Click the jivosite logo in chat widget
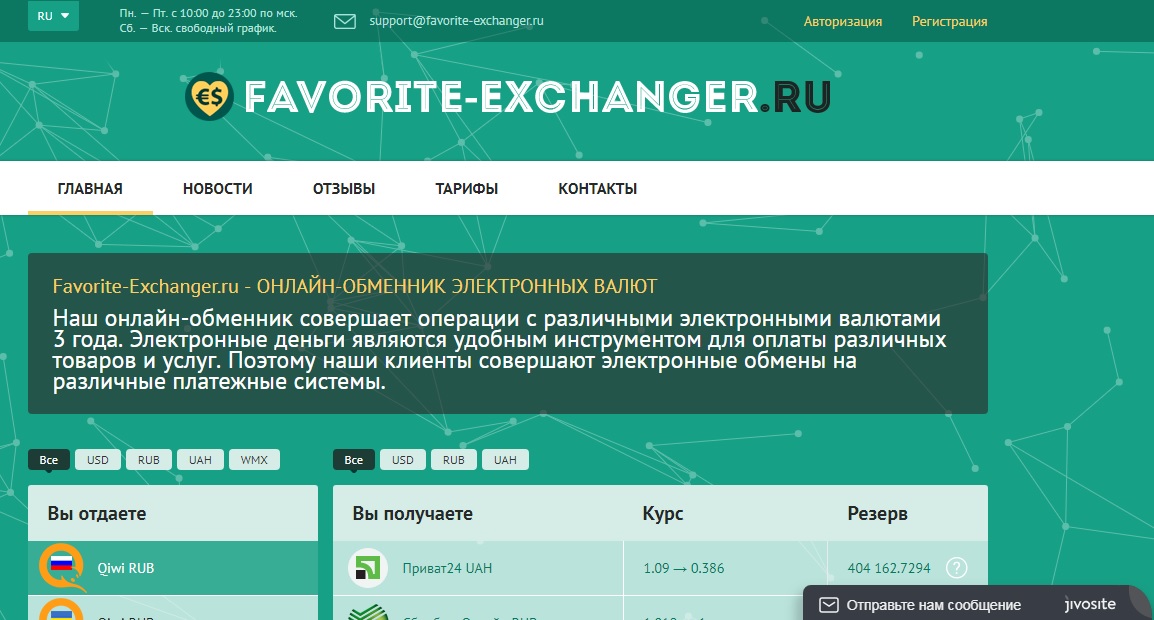The image size is (1154, 620). 1090,605
